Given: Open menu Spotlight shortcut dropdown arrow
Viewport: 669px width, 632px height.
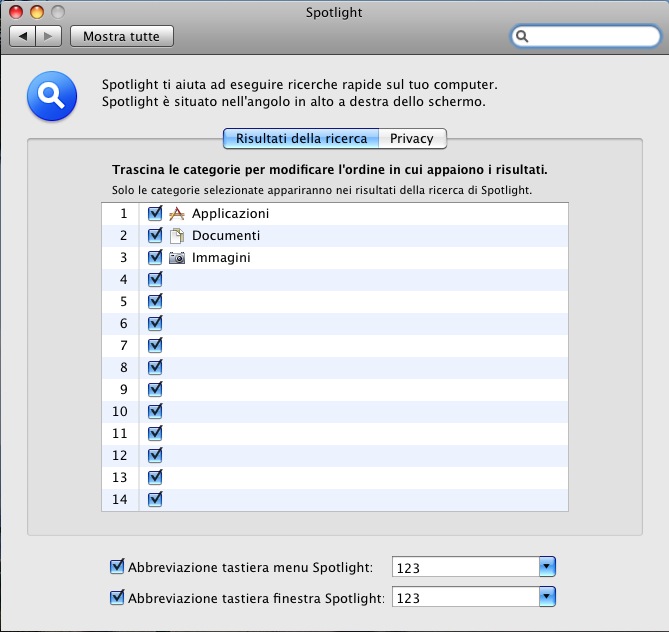Looking at the screenshot, I should [x=547, y=567].
